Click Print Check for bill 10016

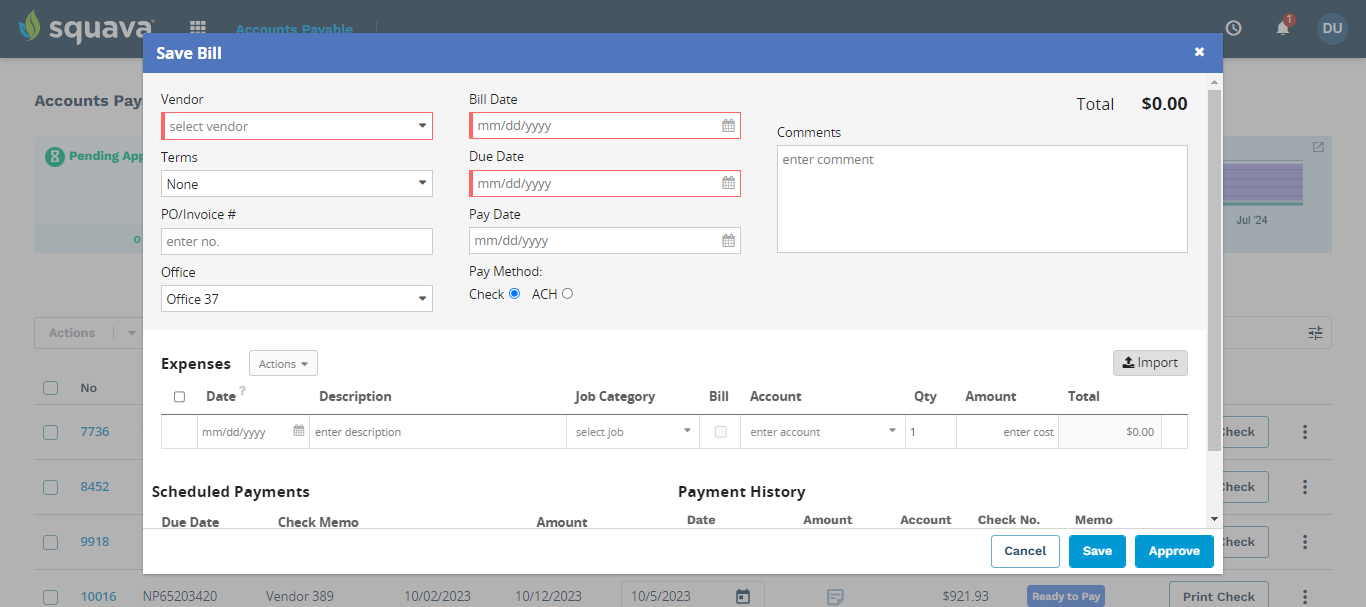pyautogui.click(x=1218, y=597)
